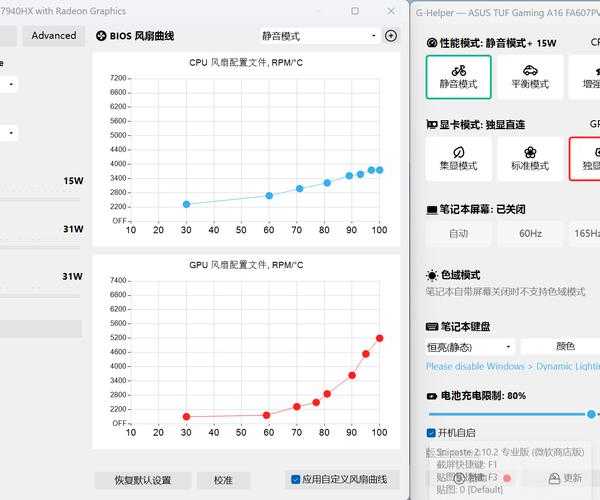Select the CPU fan curve point near 70°C
Viewport: 600px width, 500px height.
[x=300, y=189]
